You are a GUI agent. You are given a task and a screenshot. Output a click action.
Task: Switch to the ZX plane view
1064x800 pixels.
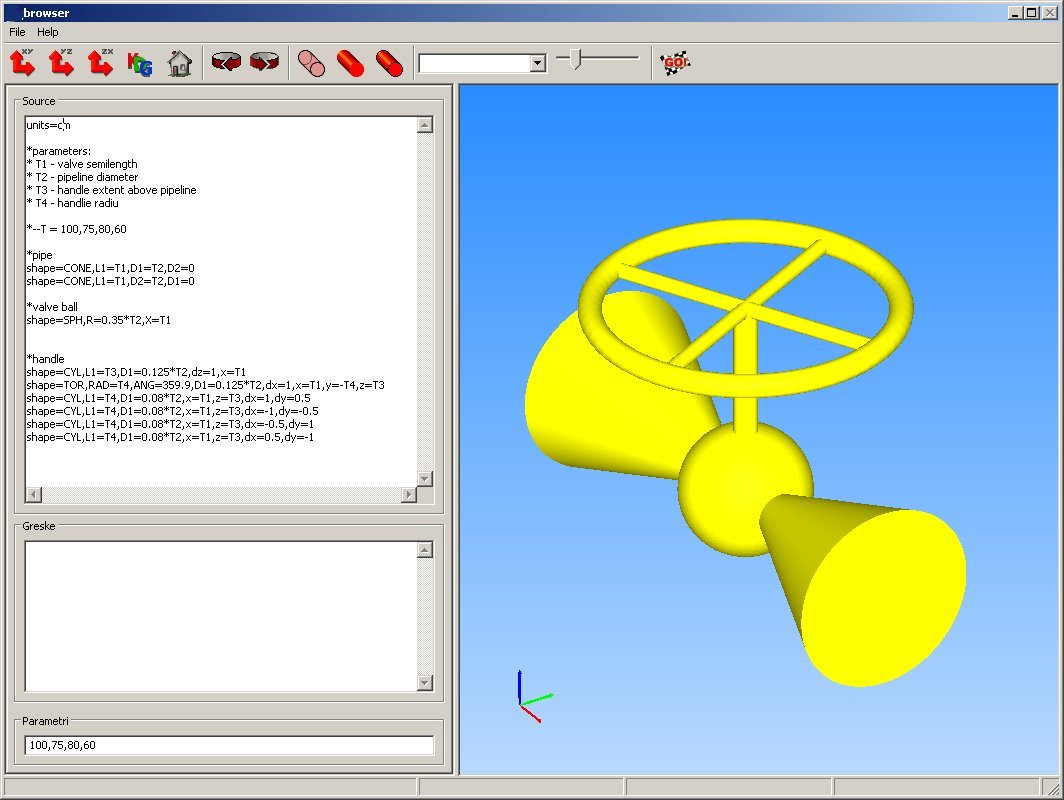(100, 63)
